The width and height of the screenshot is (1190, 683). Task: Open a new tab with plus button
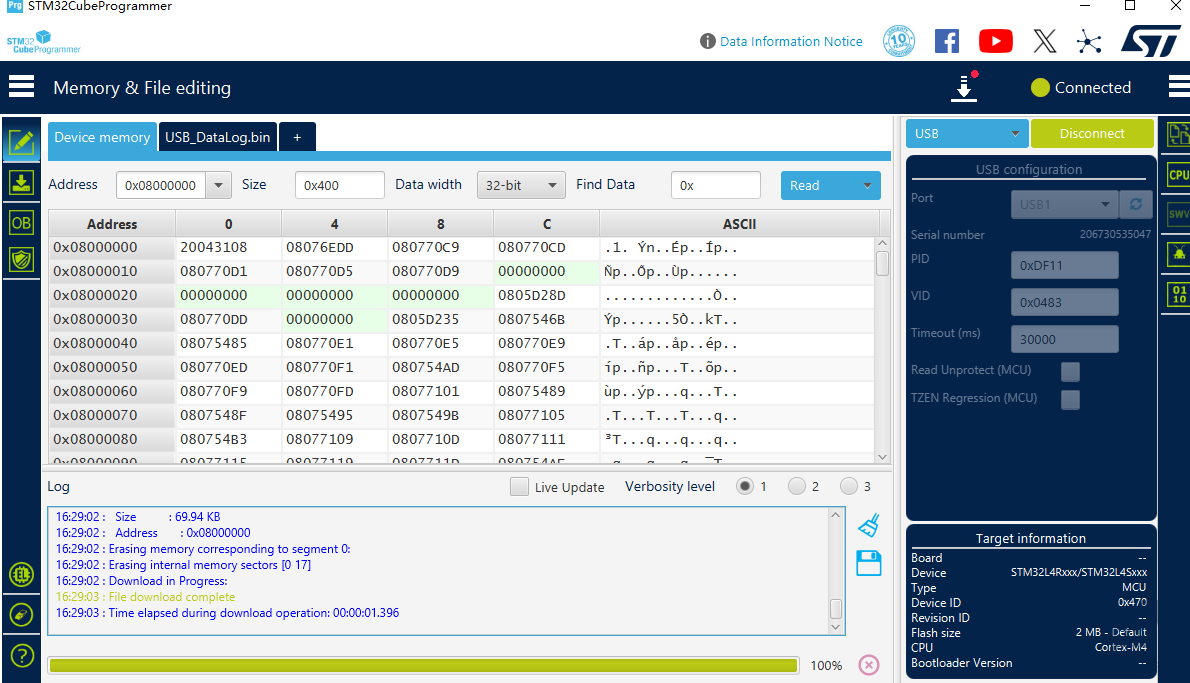(x=297, y=137)
